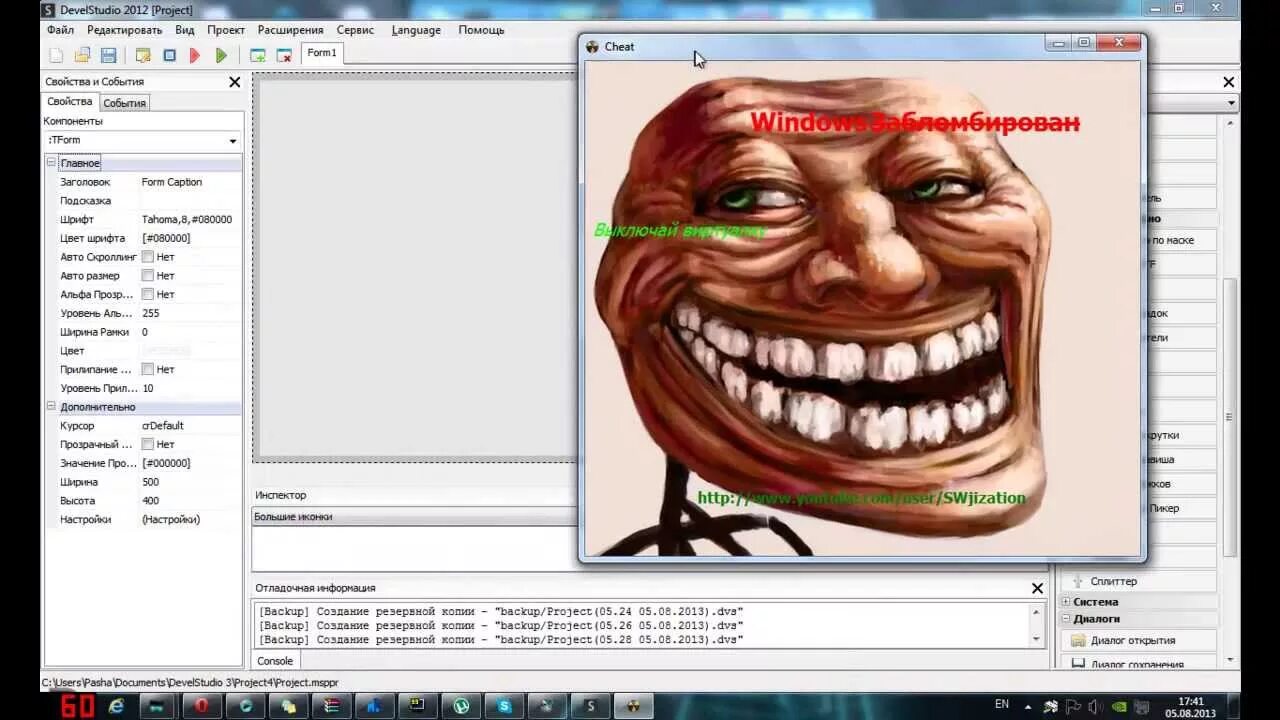Toggle the Прозрачный checkbox
The height and width of the screenshot is (720, 1280).
[147, 444]
